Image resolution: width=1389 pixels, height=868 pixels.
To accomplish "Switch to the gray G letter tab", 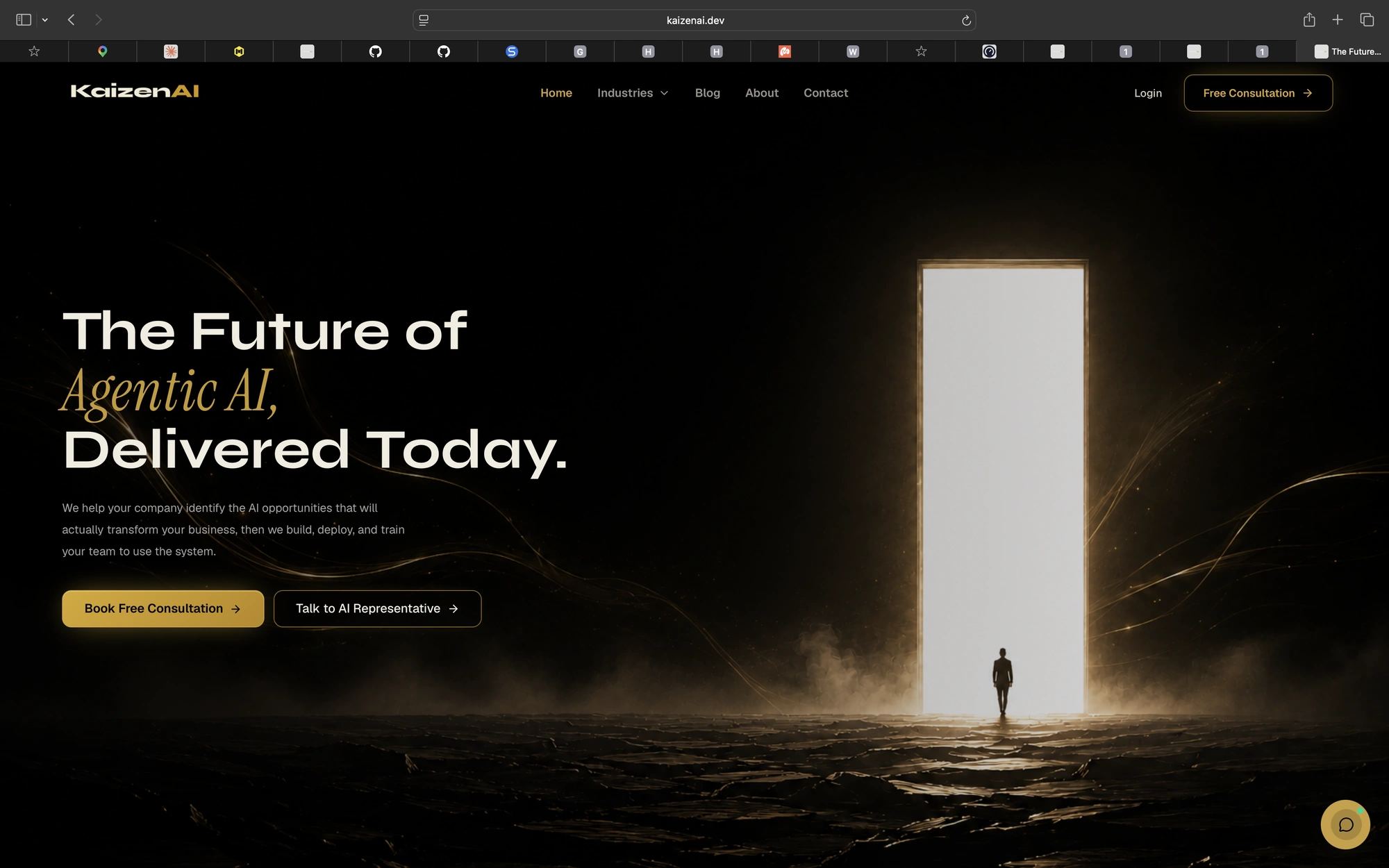I will (x=580, y=51).
